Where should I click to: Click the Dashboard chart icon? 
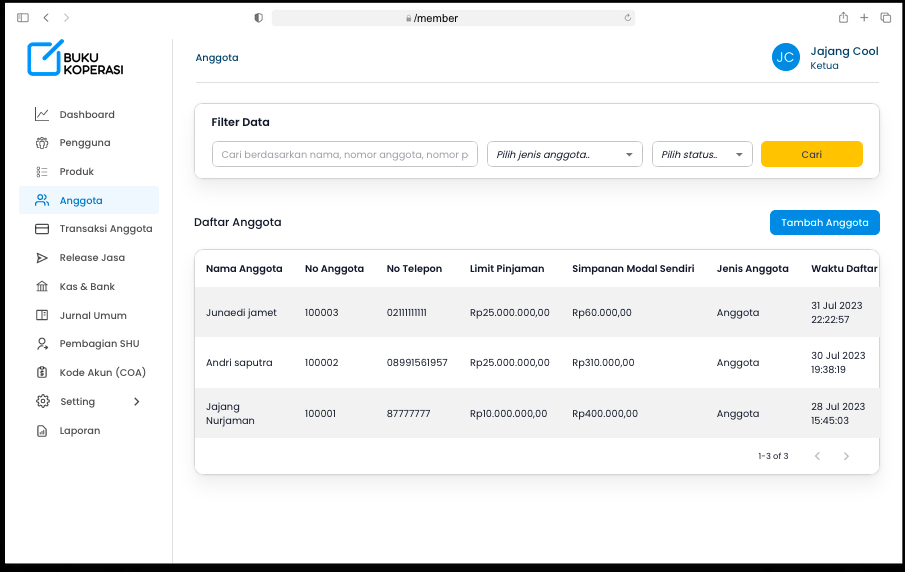(42, 114)
